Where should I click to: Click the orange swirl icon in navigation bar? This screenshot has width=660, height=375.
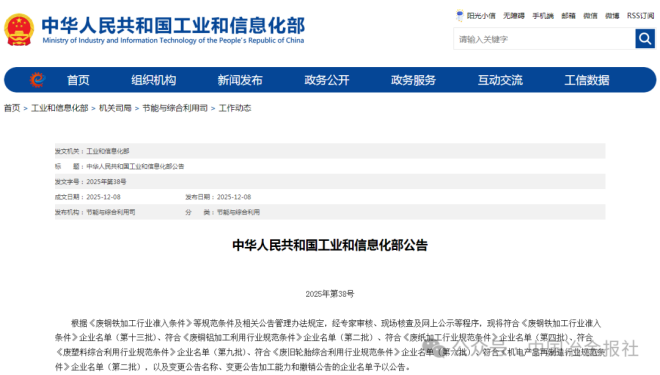(x=37, y=79)
